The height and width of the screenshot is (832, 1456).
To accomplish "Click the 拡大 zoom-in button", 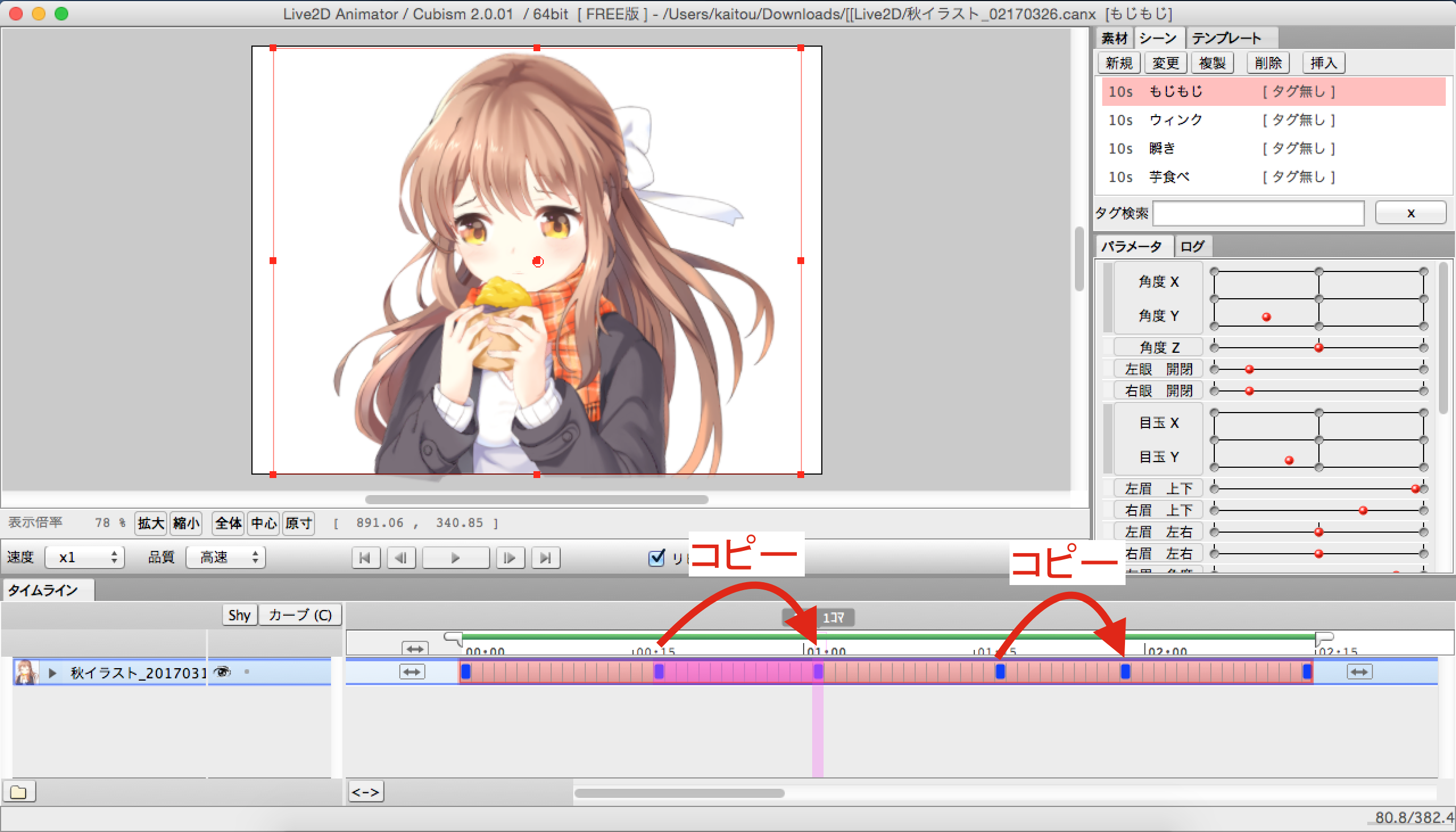I will [x=151, y=523].
